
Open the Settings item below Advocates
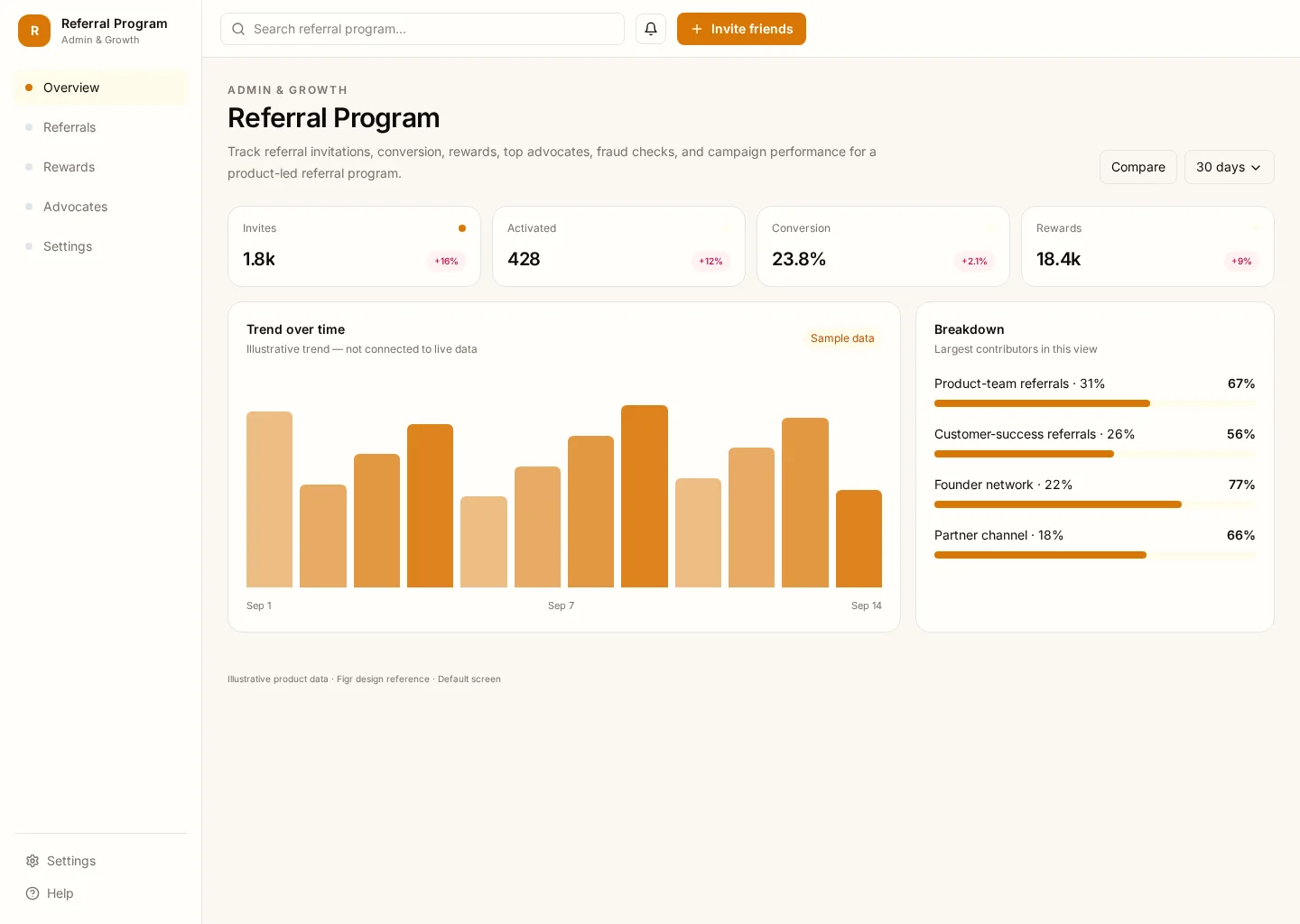click(101, 246)
